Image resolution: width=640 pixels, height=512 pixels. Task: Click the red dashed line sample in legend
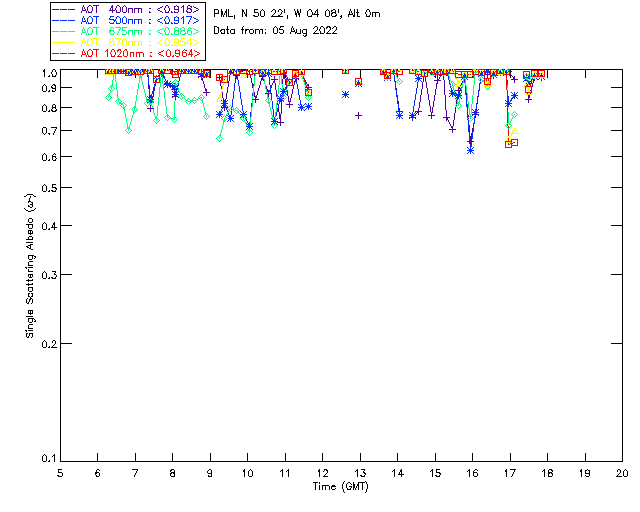64,53
